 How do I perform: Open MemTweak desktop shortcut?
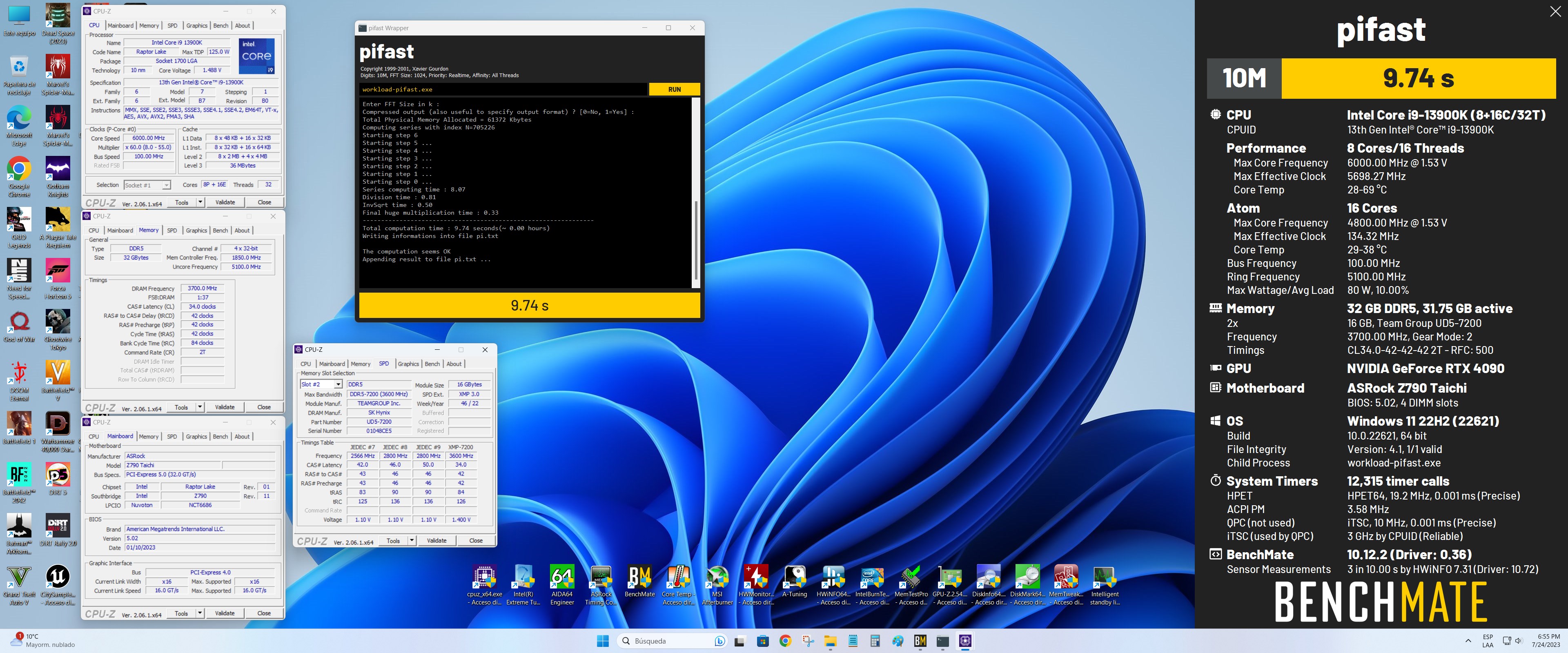pyautogui.click(x=1067, y=585)
